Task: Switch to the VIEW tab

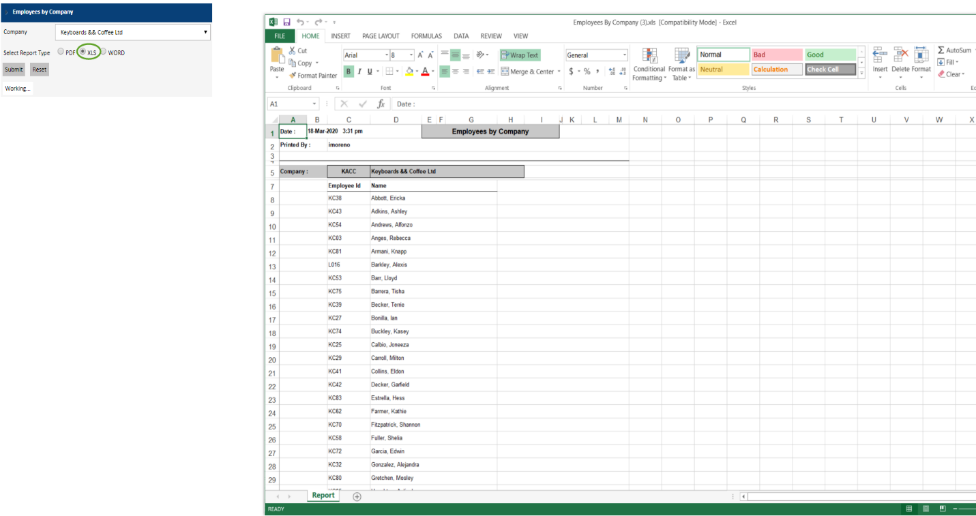Action: (521, 36)
